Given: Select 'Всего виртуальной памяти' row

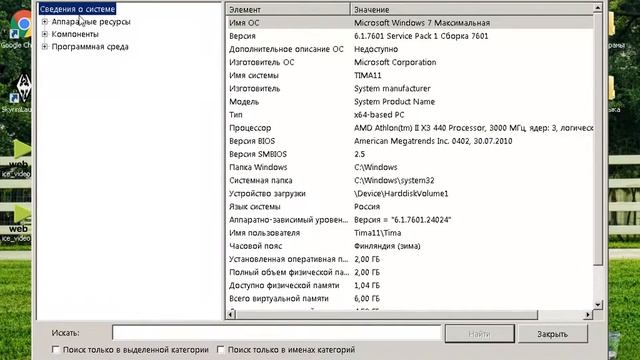Looking at the screenshot, I should tap(410, 298).
